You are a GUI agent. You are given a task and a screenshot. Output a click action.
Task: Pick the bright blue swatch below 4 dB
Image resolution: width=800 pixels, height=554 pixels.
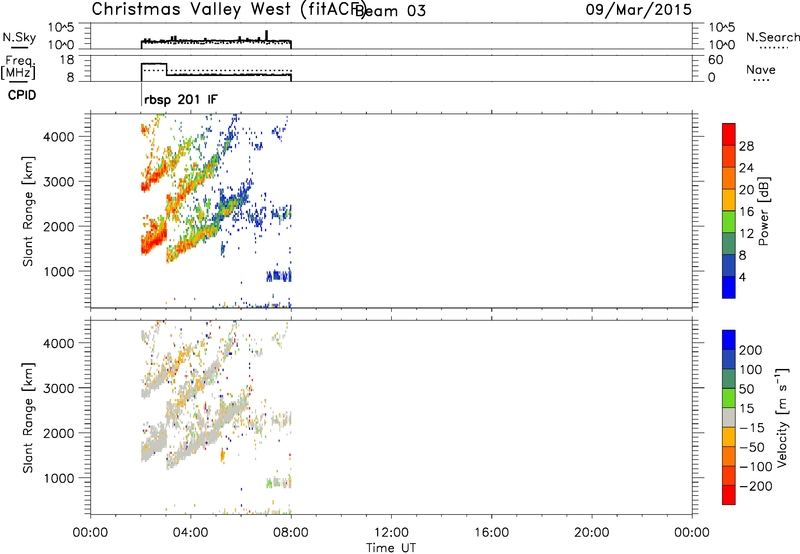click(729, 287)
